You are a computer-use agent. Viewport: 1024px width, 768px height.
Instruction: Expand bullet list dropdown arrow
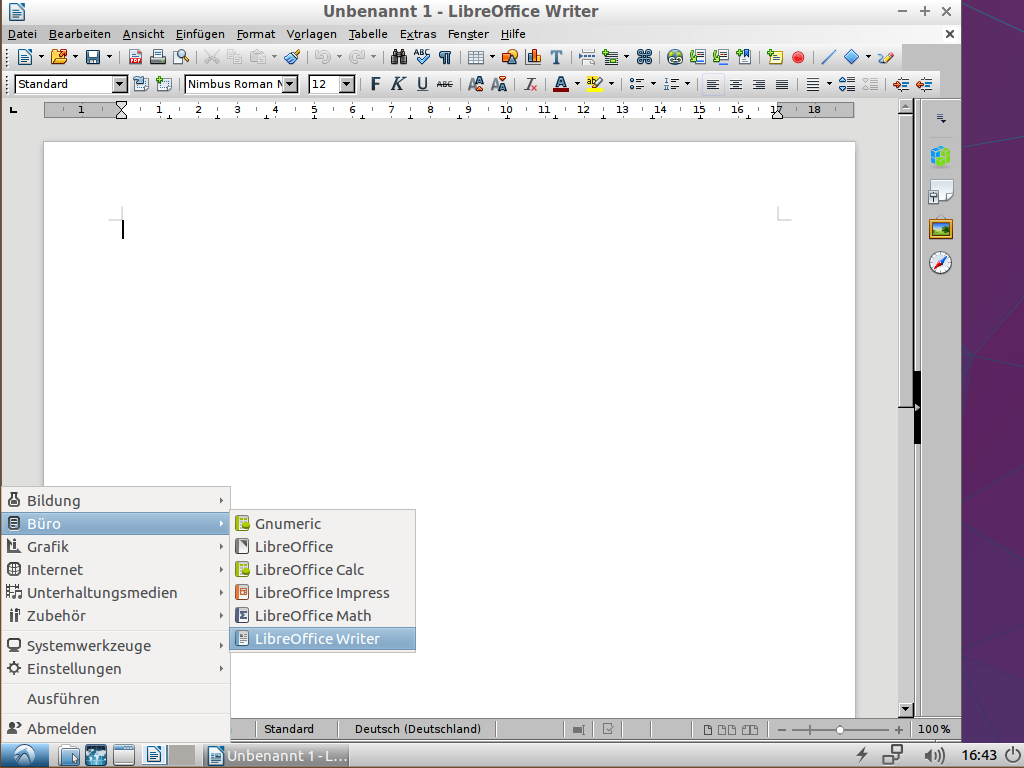tap(652, 84)
